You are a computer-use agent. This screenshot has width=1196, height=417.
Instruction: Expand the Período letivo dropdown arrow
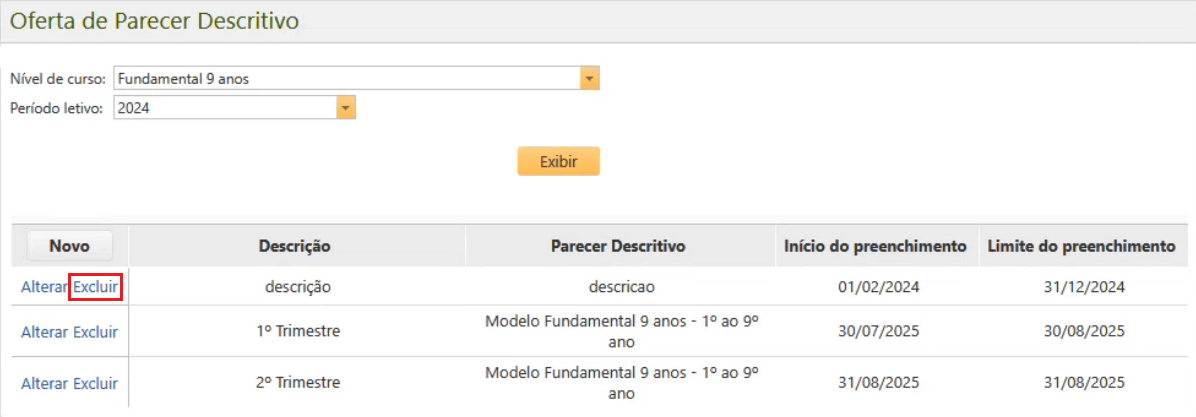[x=346, y=108]
